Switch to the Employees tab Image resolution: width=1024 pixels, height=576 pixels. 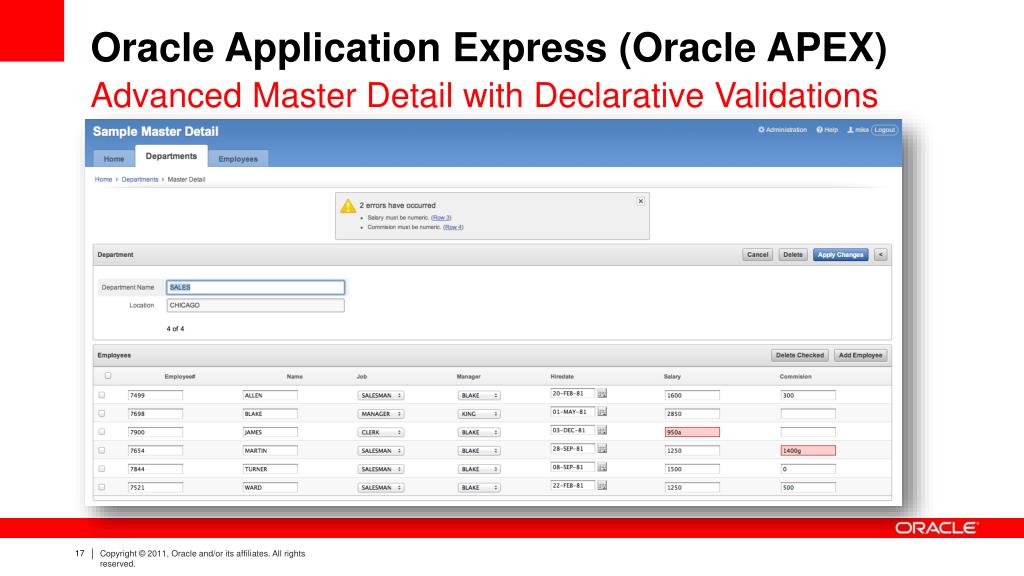click(238, 159)
